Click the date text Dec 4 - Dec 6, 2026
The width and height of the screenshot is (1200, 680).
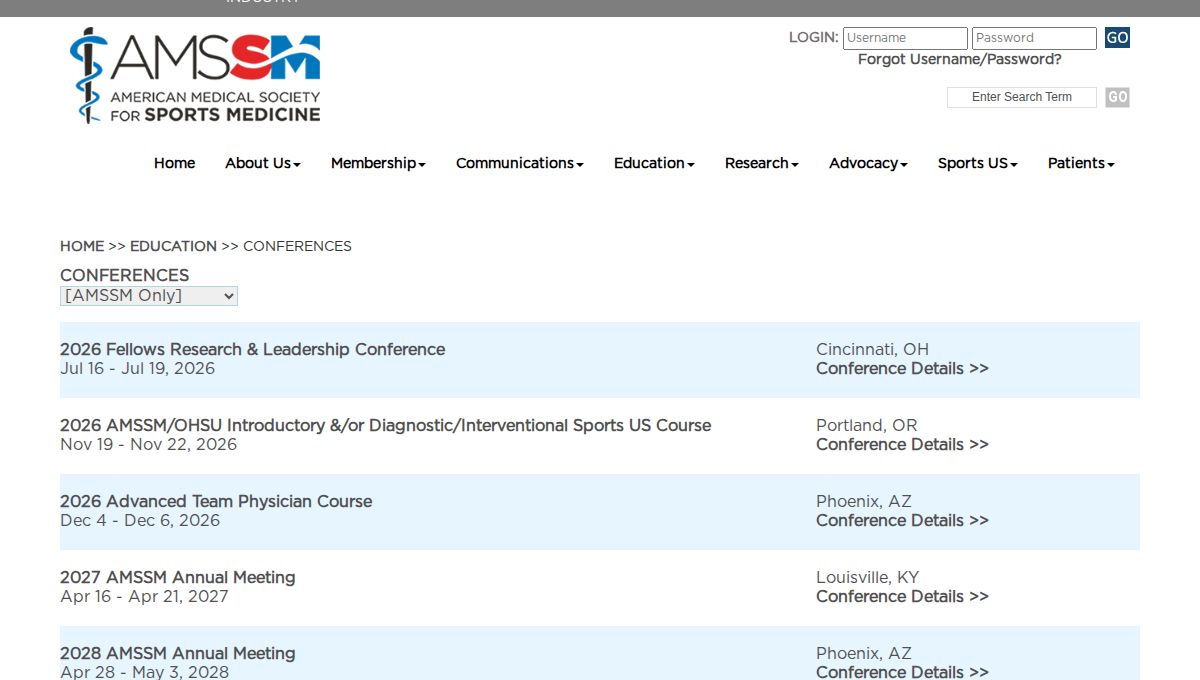coord(140,520)
